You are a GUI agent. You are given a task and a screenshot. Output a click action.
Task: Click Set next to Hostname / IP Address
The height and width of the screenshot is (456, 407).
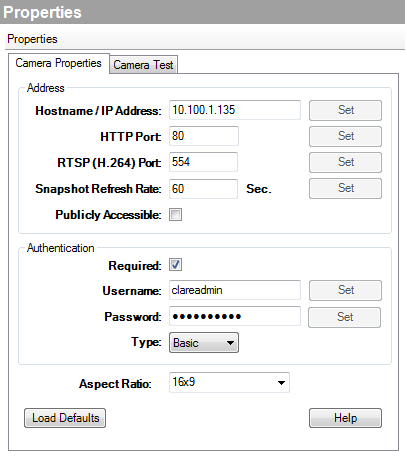tap(345, 110)
